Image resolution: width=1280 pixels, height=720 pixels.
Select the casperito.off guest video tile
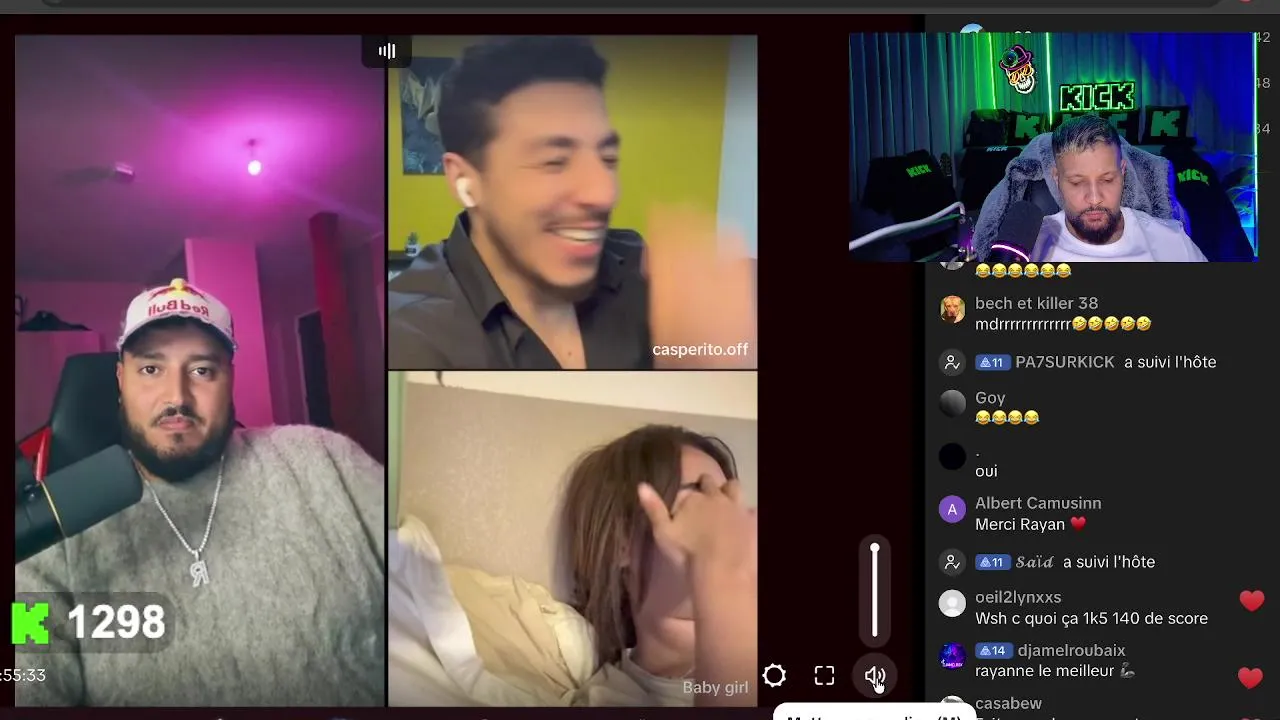coord(572,202)
